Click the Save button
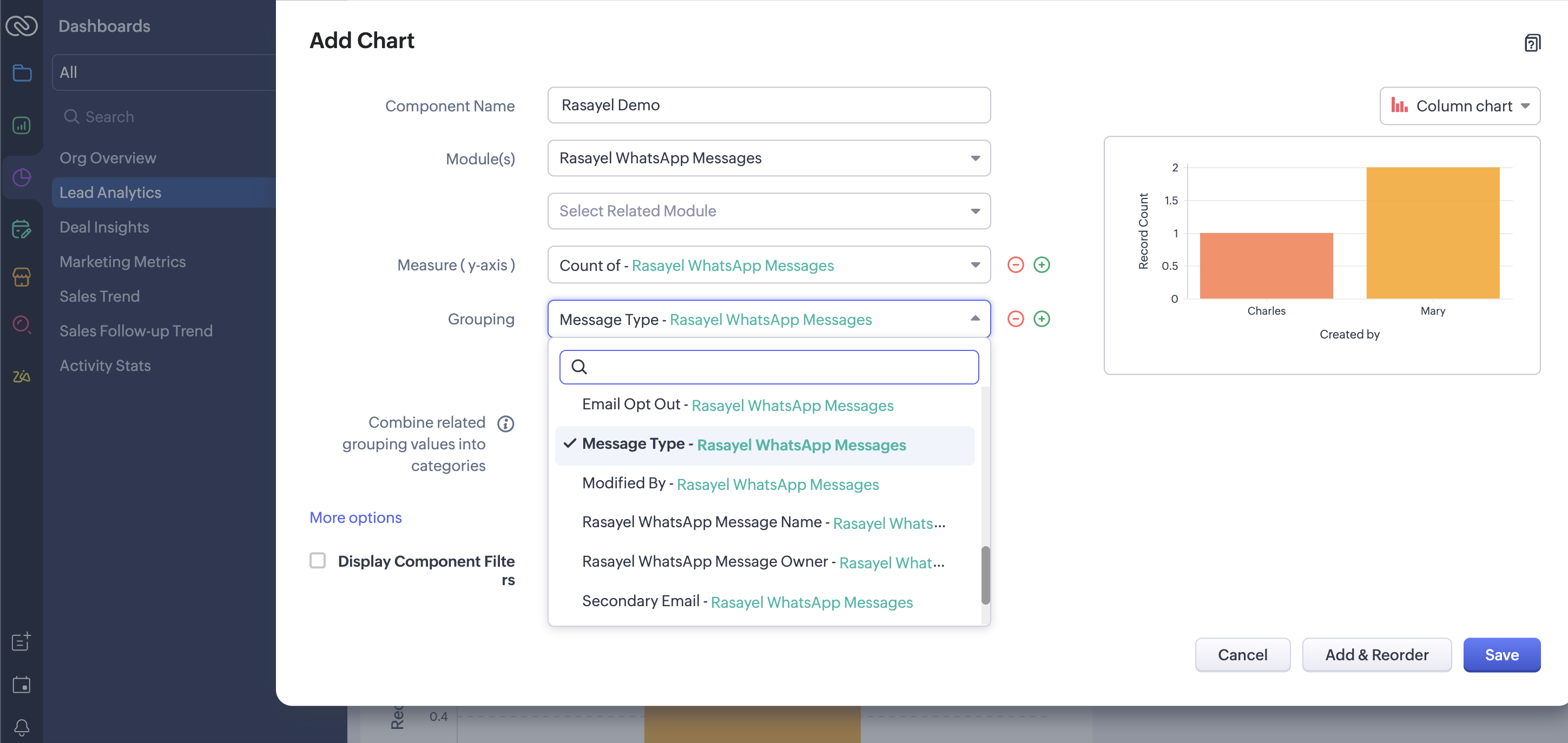Image resolution: width=1568 pixels, height=743 pixels. coord(1500,655)
